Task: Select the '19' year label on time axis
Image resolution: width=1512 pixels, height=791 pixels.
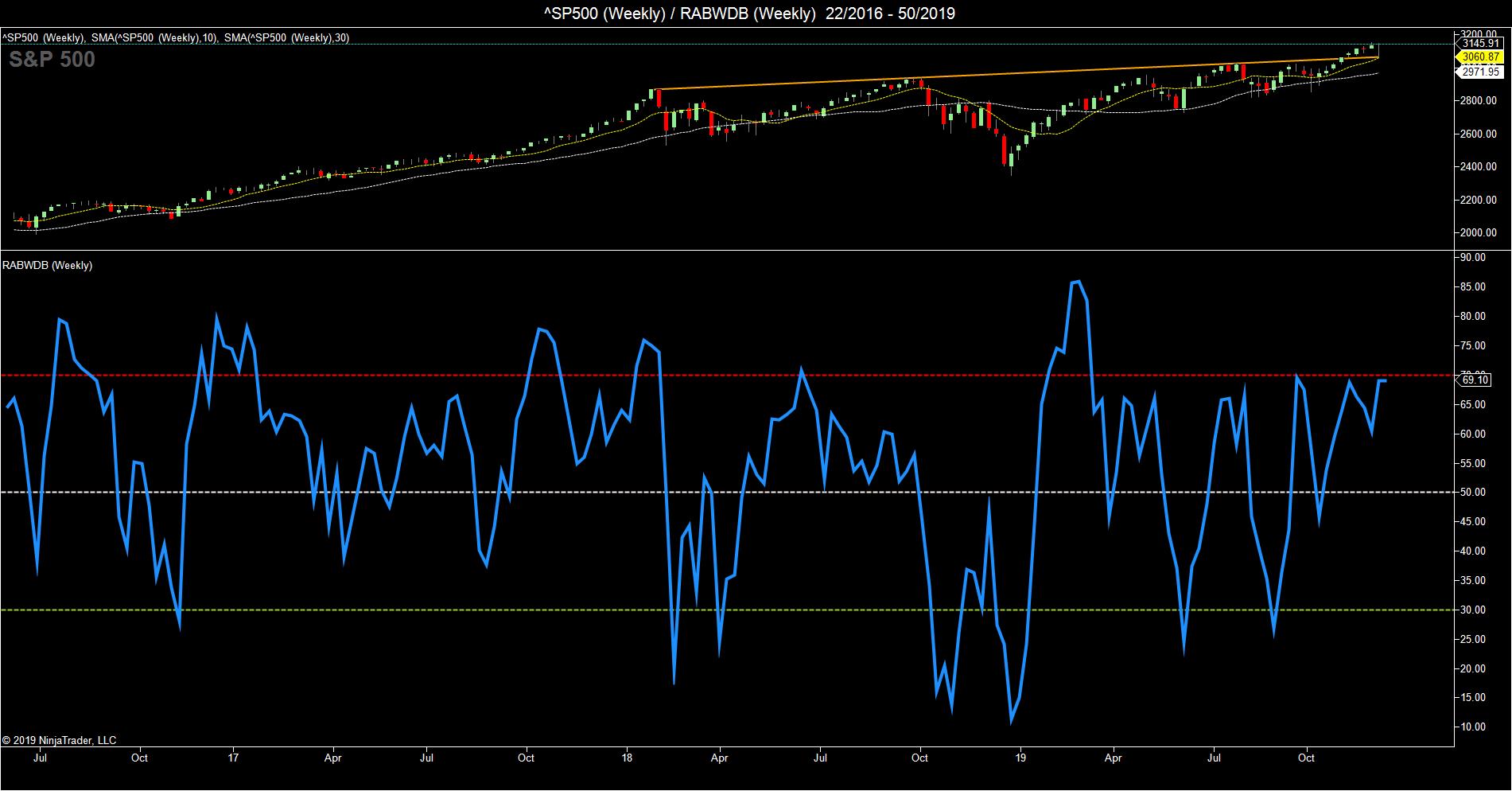Action: 1021,758
